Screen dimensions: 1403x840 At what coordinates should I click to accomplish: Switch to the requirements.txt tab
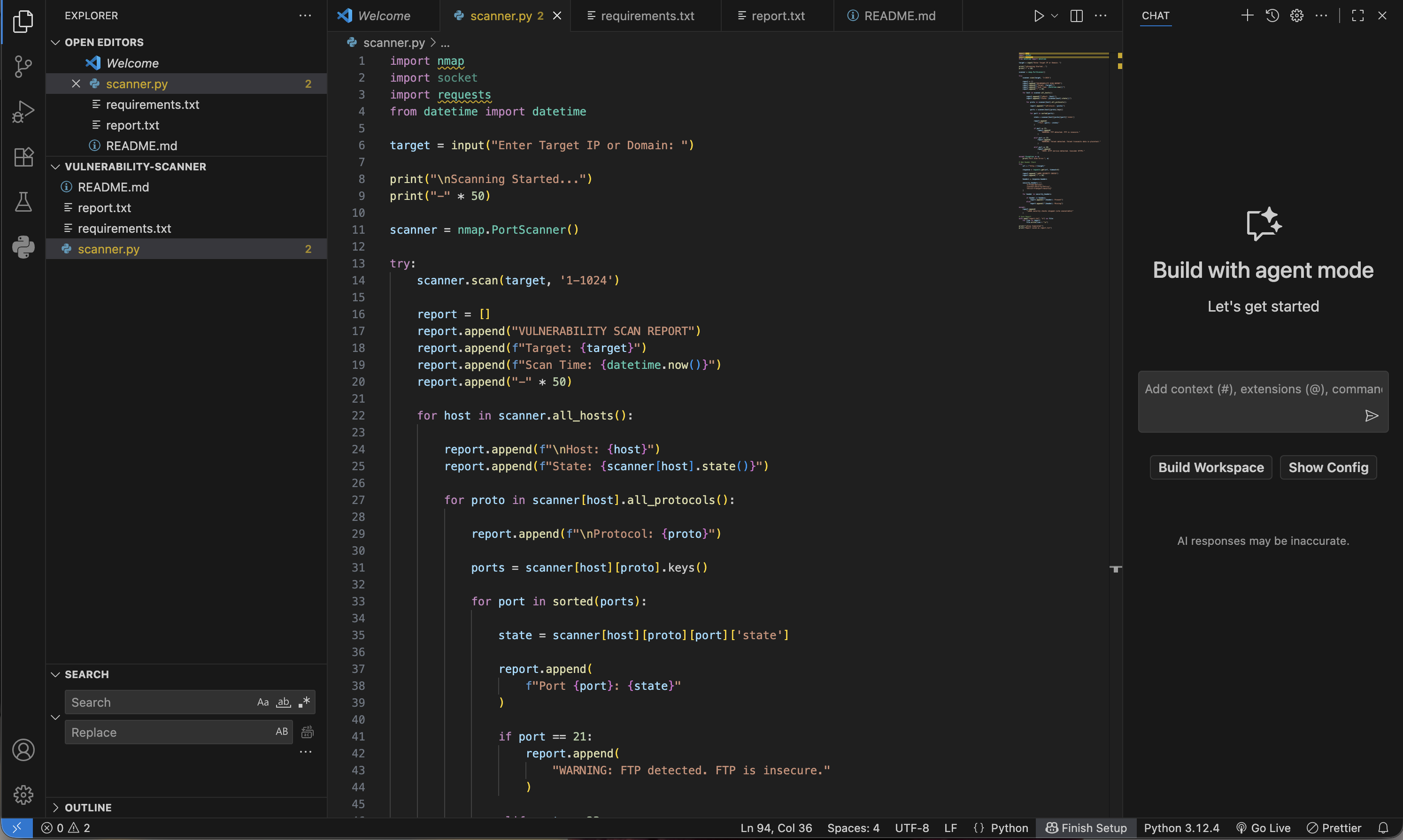pyautogui.click(x=646, y=16)
